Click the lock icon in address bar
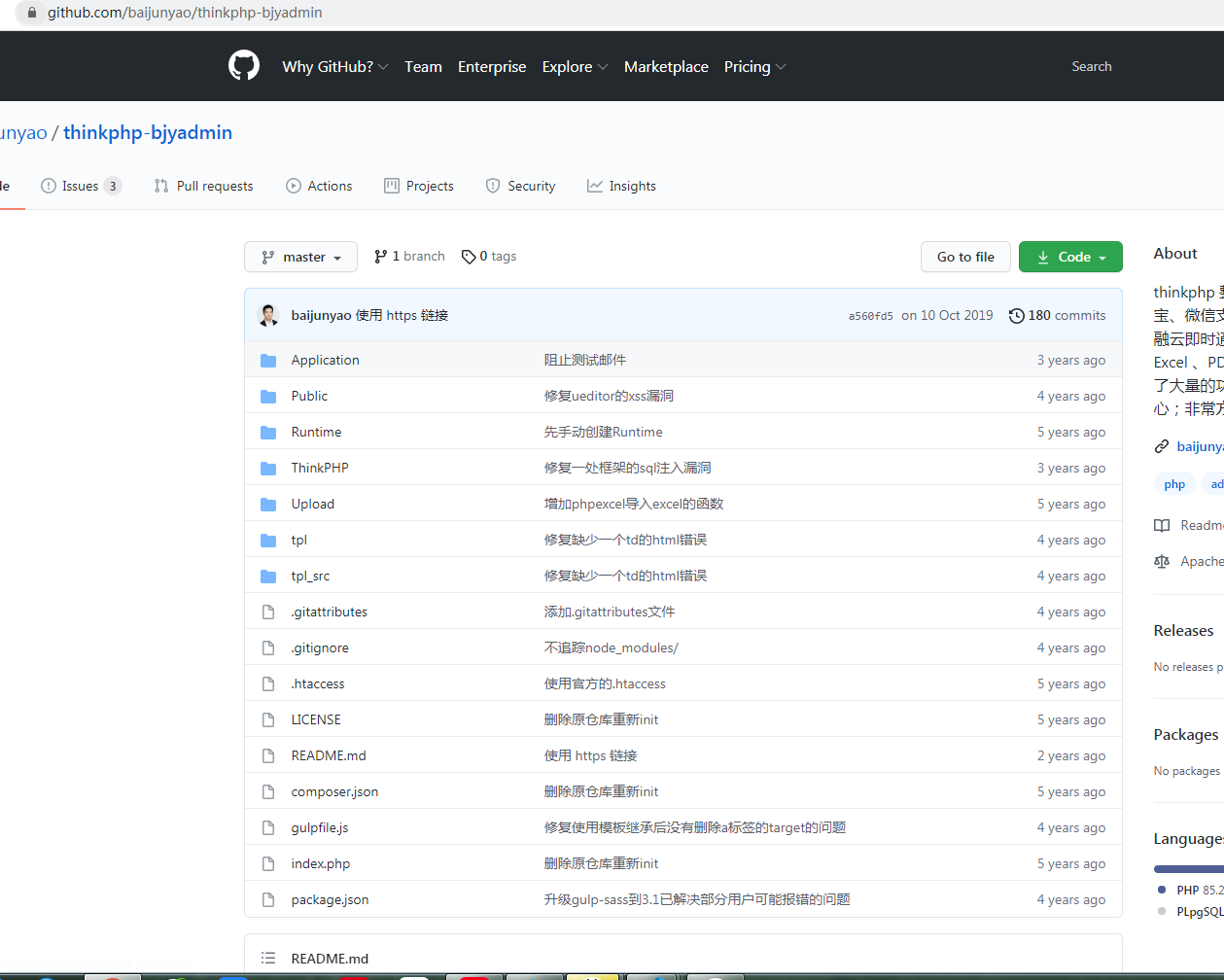 click(x=32, y=13)
